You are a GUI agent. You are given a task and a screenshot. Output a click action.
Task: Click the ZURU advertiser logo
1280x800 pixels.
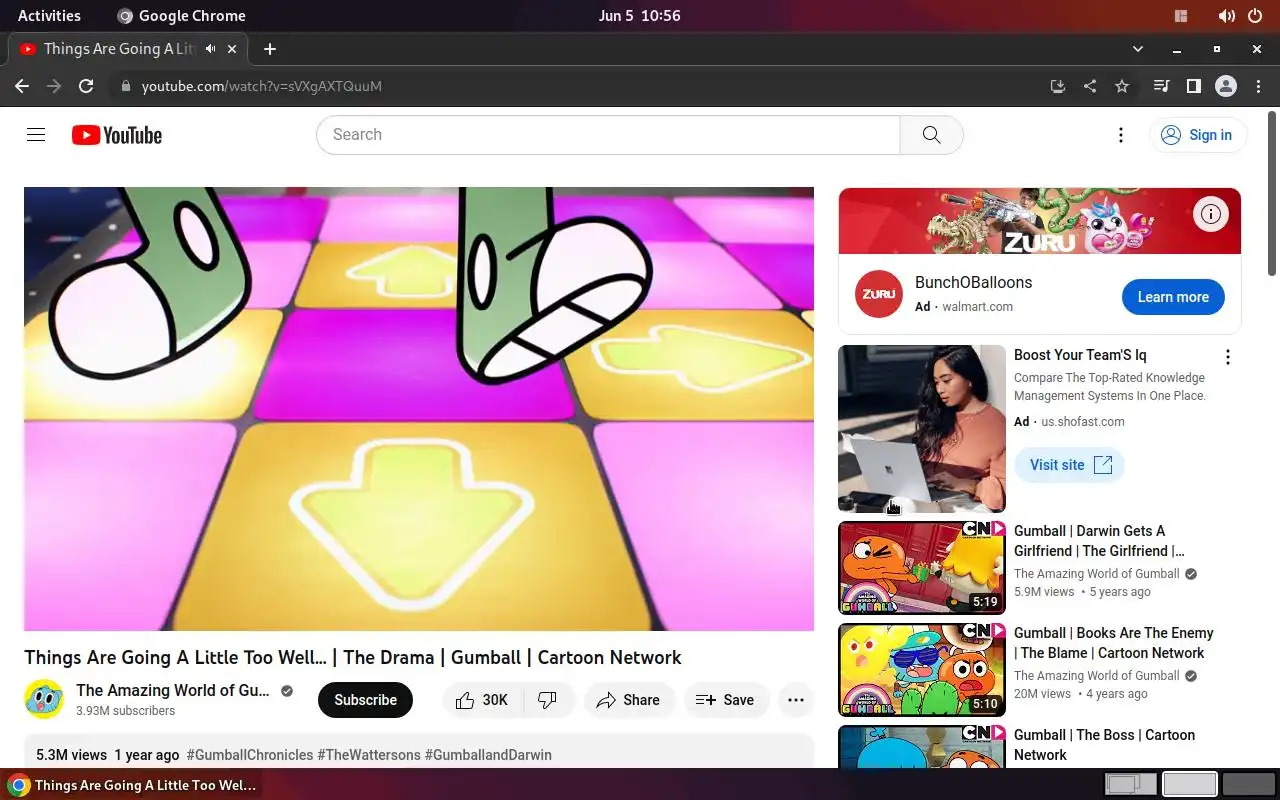tap(879, 294)
